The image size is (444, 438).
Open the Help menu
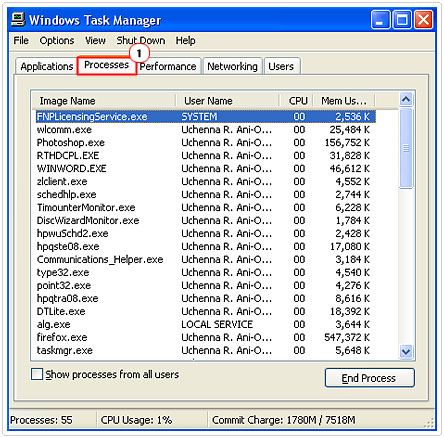(x=185, y=41)
